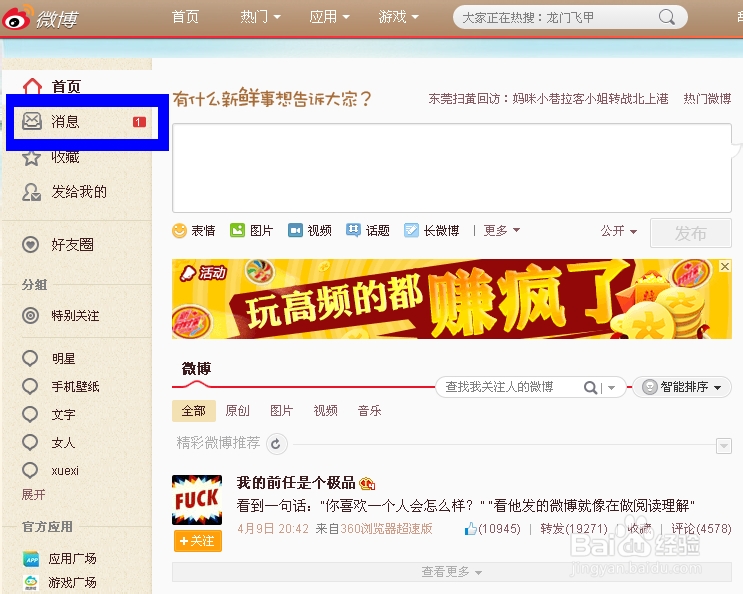Click the 查找我关注人的微博 input field
Viewport: 743px width, 594px height.
(508, 387)
